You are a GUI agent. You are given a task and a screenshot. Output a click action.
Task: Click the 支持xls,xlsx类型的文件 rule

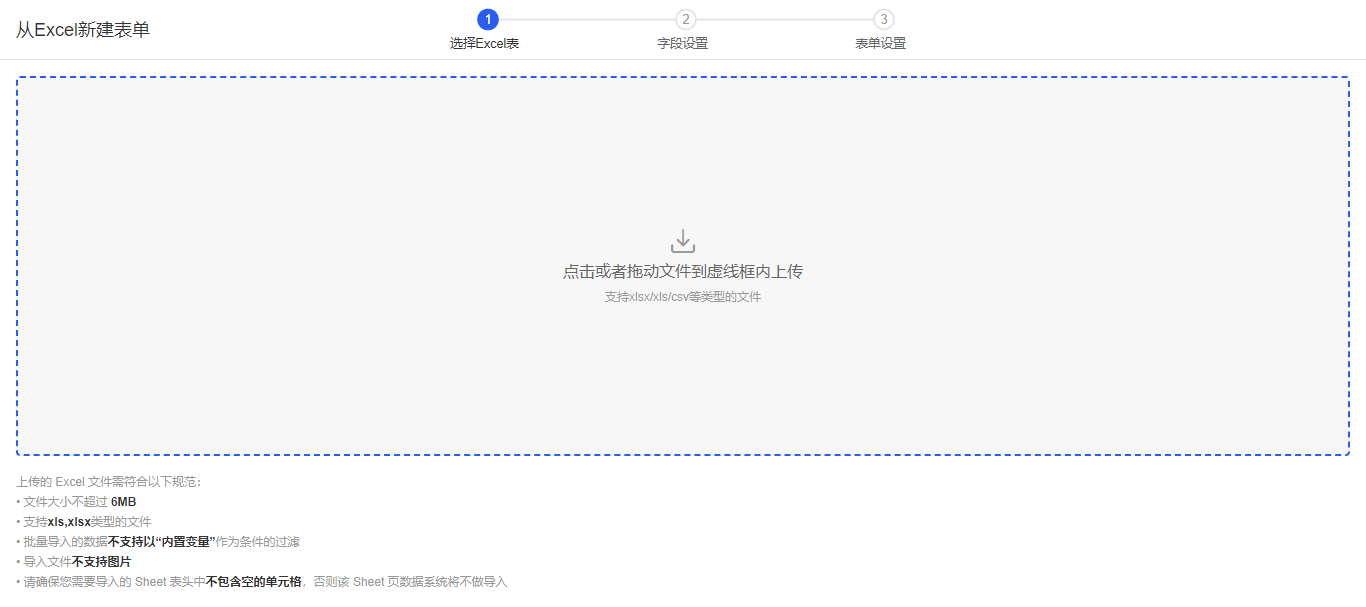point(84,522)
